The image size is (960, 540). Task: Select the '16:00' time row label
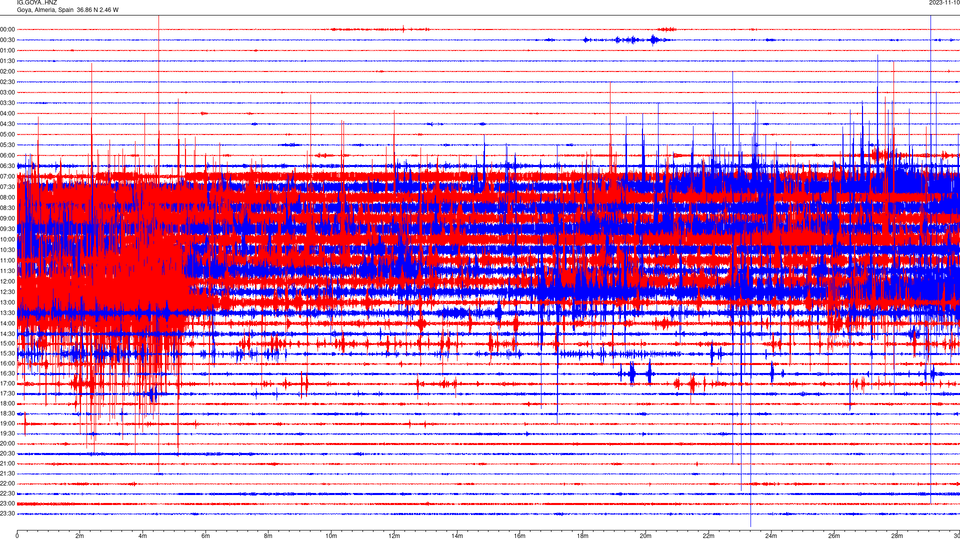[7, 364]
